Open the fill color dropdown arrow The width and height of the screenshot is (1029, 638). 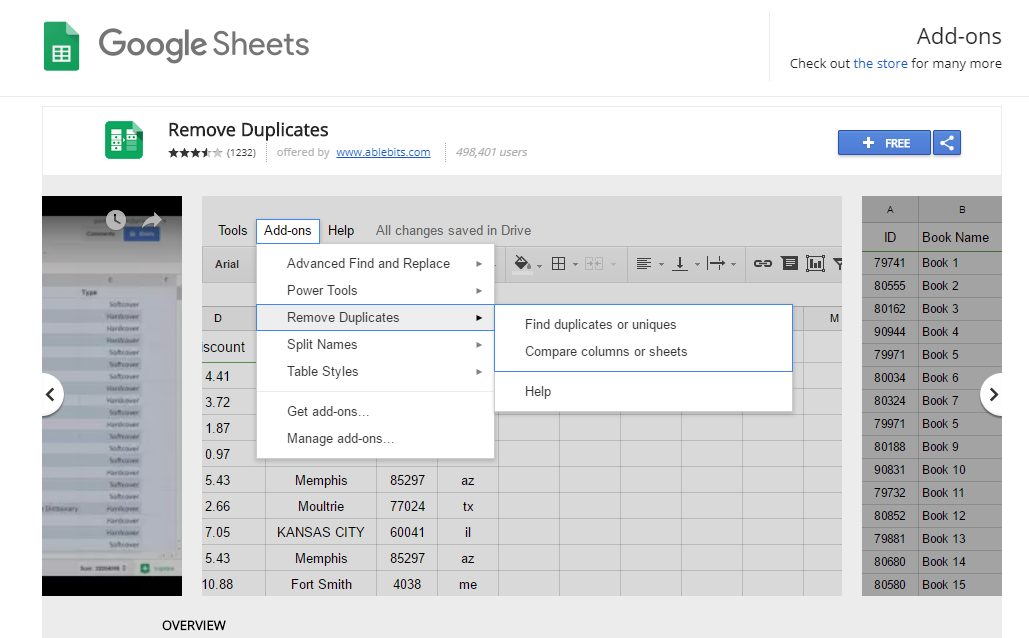(538, 265)
